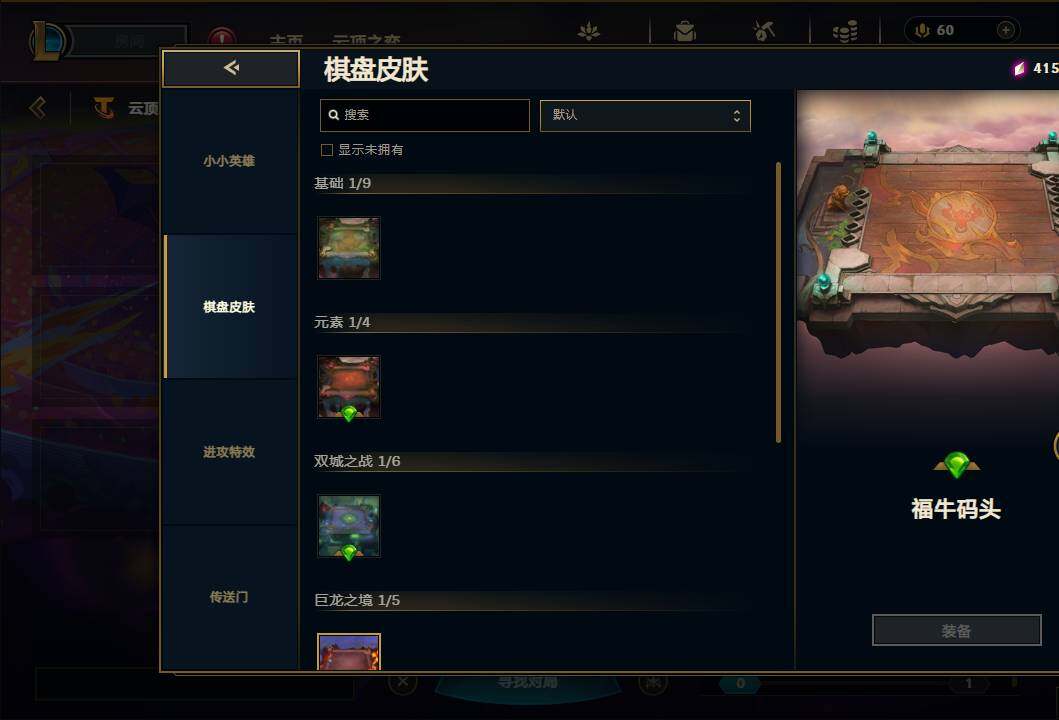1059x720 pixels.
Task: Switch to 小小英雄 tab
Action: 230,161
